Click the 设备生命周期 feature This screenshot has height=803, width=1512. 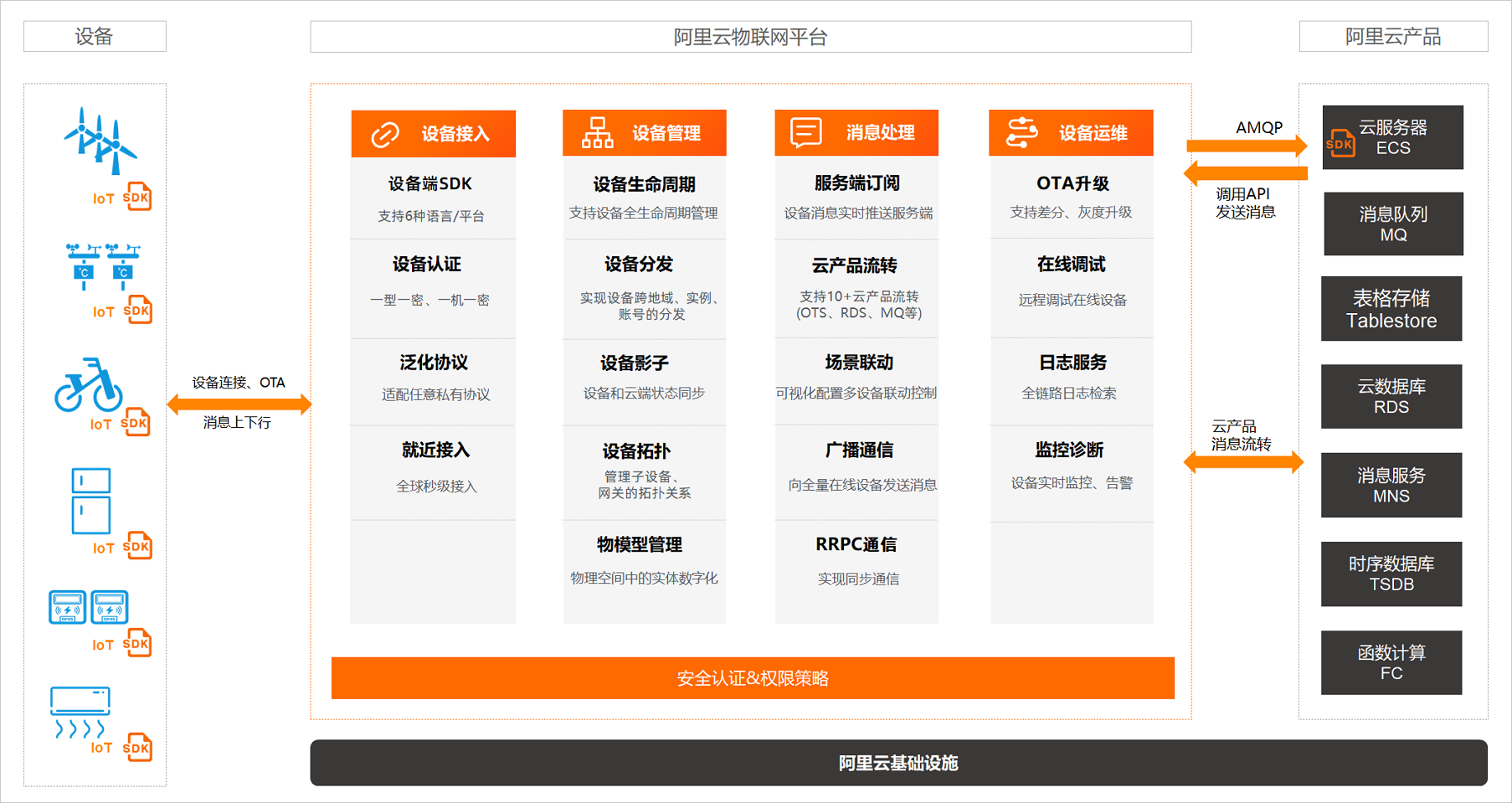pos(644,184)
